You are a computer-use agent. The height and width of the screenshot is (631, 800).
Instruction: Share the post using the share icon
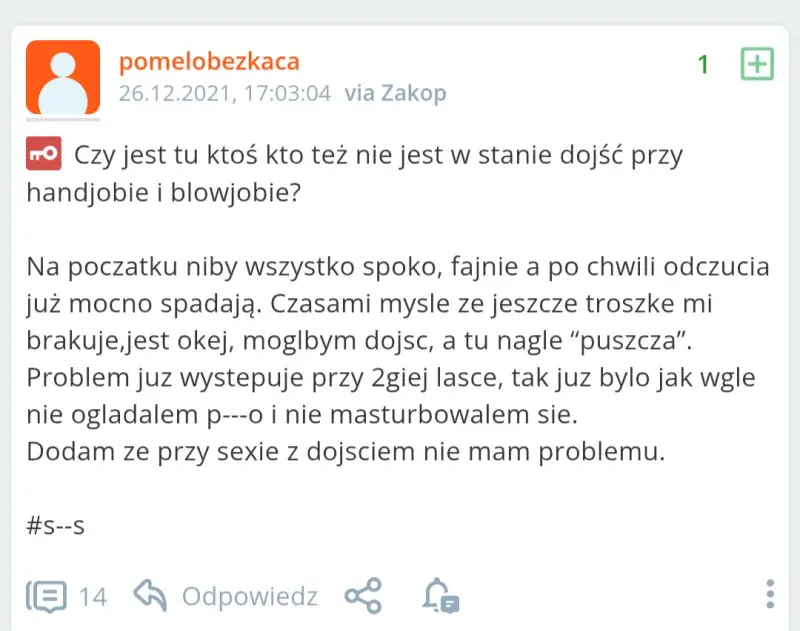pyautogui.click(x=362, y=596)
